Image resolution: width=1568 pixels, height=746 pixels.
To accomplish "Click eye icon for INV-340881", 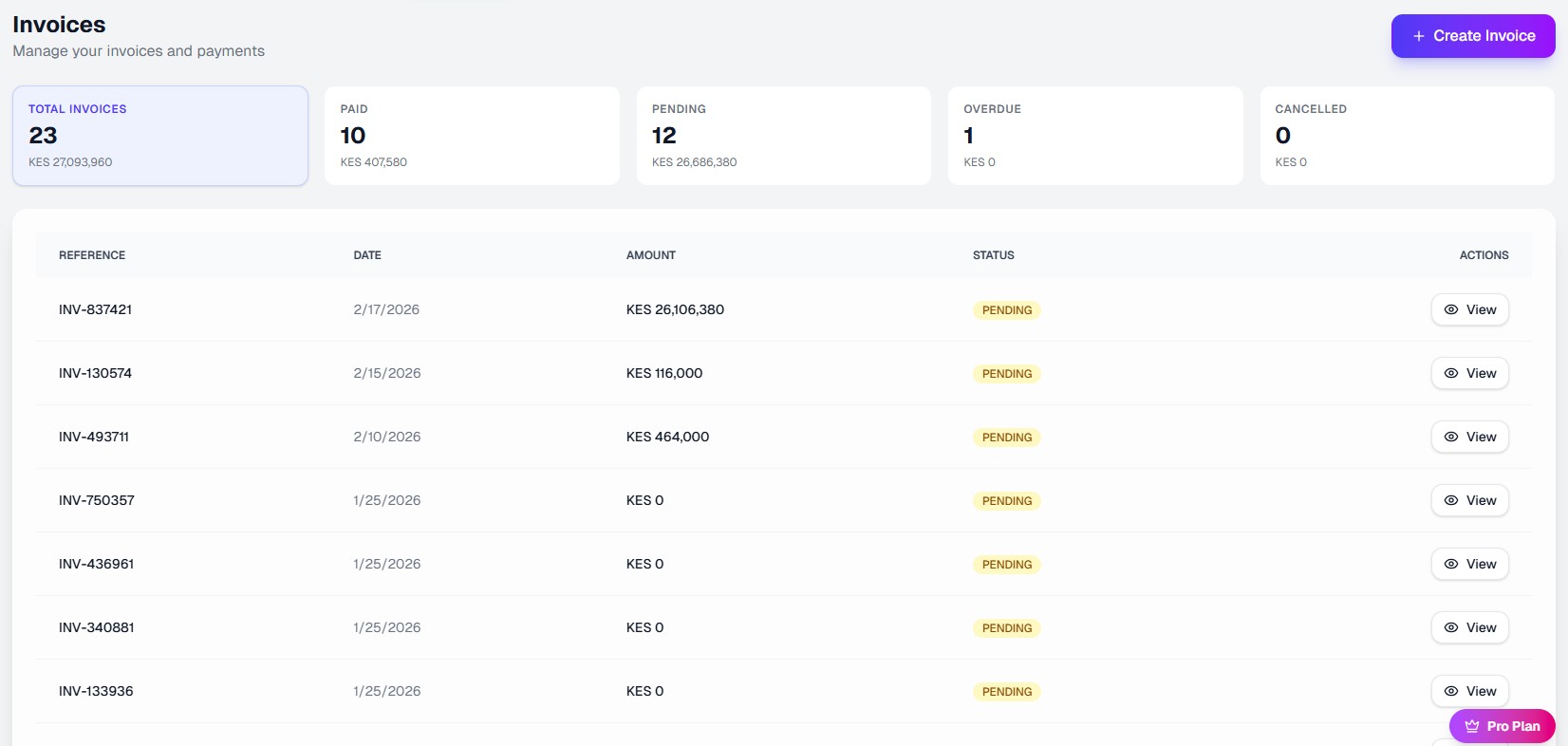I will pyautogui.click(x=1451, y=627).
